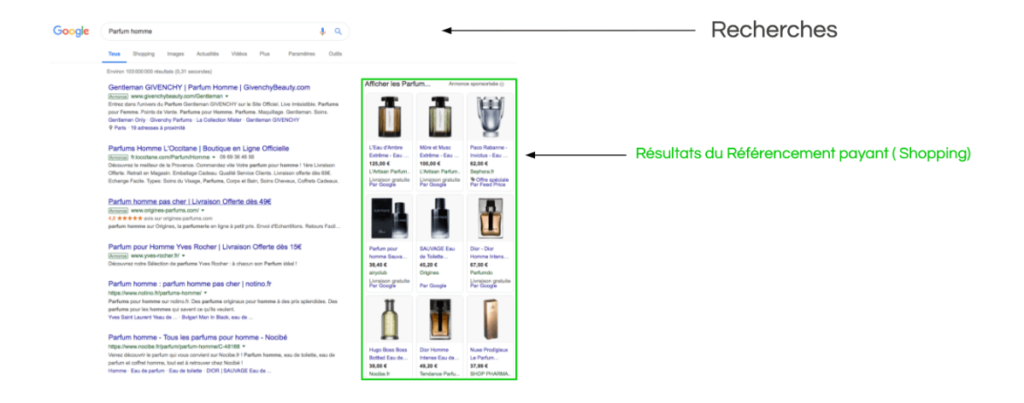The width and height of the screenshot is (1024, 403).
Task: Expand dropdown arrow next to origines-parfums.com URL
Action: (203, 211)
